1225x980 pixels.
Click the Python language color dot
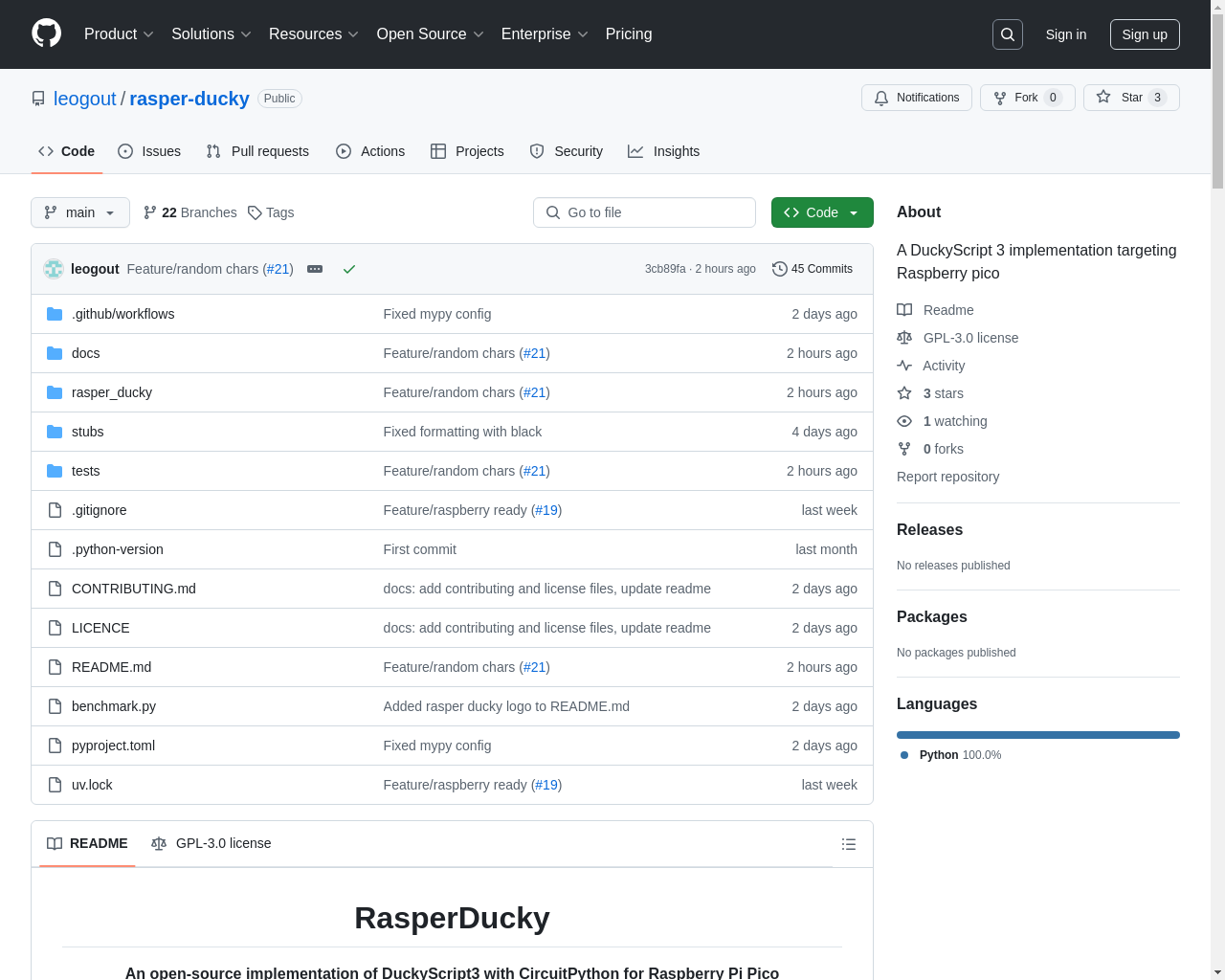click(x=904, y=755)
